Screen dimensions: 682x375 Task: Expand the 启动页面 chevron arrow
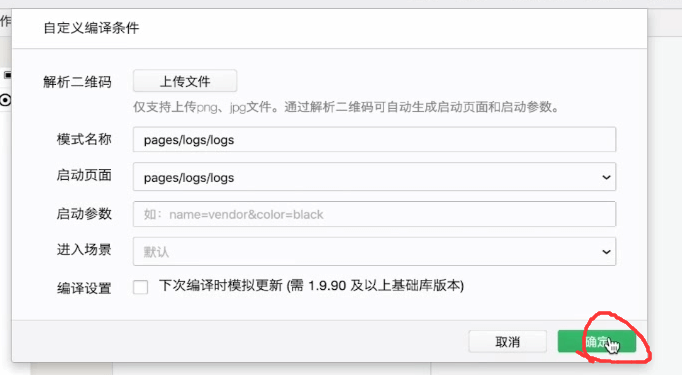pos(606,177)
